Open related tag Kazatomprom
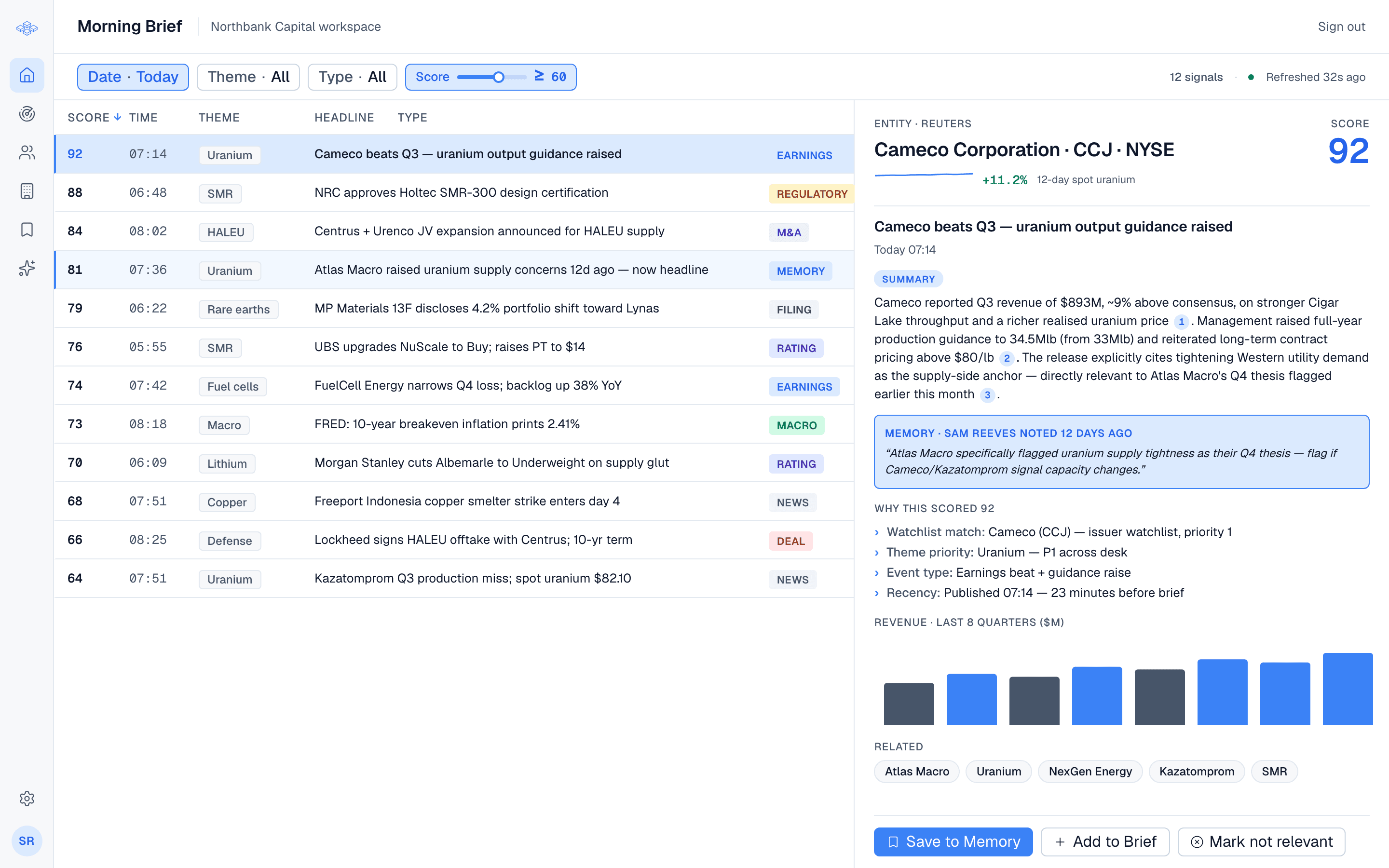The height and width of the screenshot is (868, 1389). point(1197,772)
